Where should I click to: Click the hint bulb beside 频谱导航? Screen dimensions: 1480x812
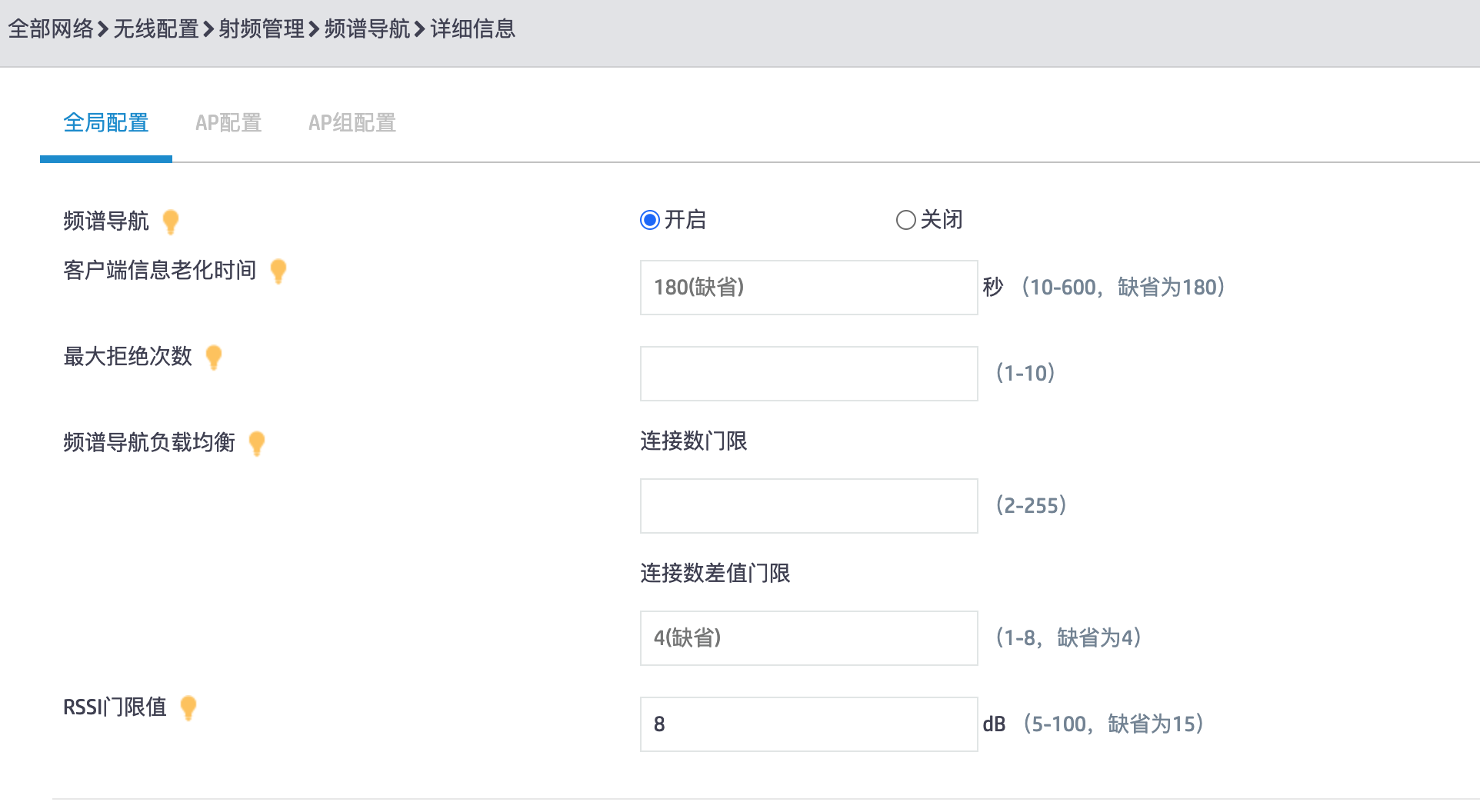171,221
